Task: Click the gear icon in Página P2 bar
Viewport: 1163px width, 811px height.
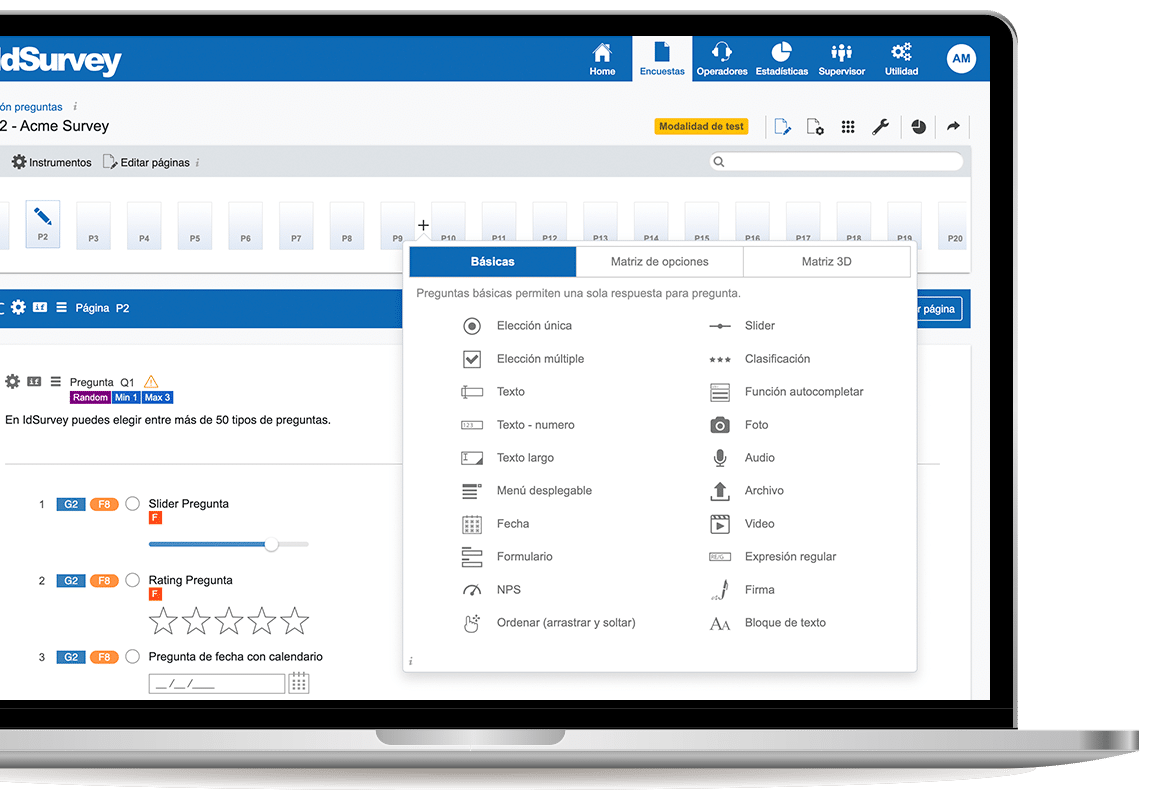Action: (x=19, y=307)
